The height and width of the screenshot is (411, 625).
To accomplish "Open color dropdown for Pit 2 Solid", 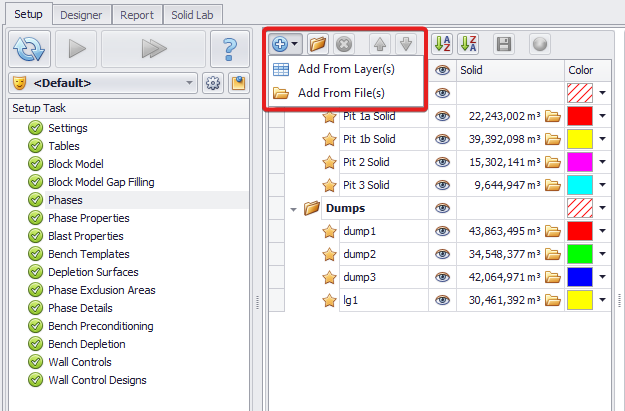I will click(x=602, y=162).
